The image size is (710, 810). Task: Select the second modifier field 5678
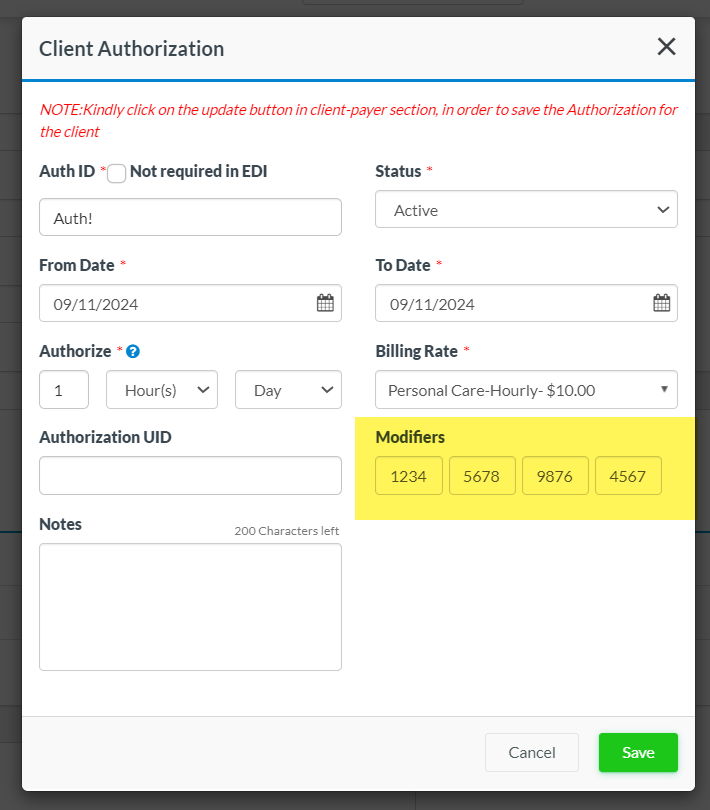tap(482, 476)
